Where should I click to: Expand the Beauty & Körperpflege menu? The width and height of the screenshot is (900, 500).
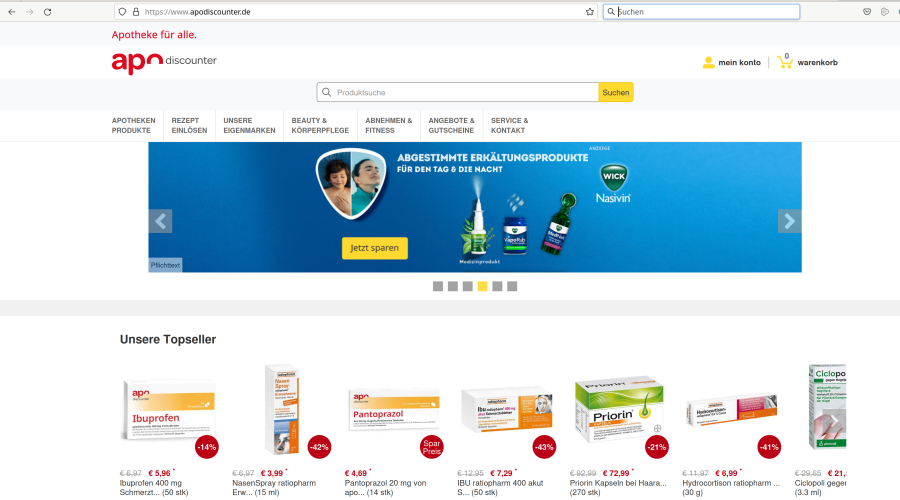(x=320, y=125)
